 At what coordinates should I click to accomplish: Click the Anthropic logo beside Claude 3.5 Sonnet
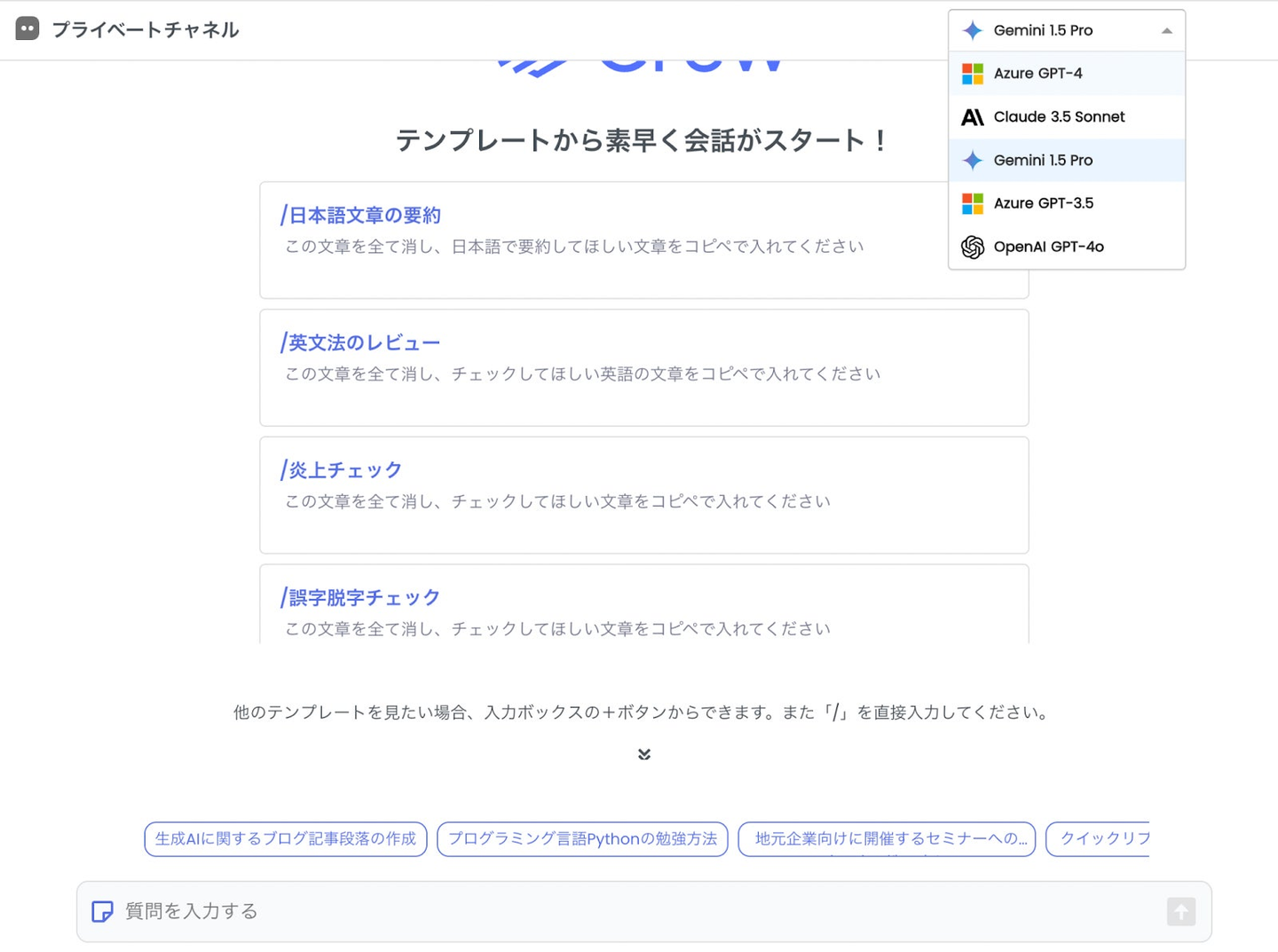973,117
